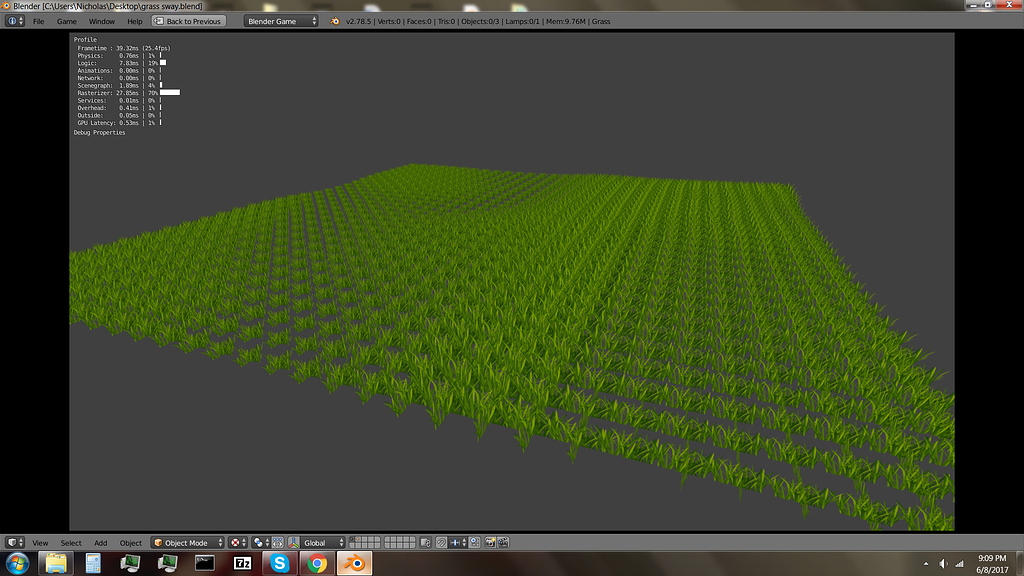Click the Profile heading text

(x=85, y=40)
